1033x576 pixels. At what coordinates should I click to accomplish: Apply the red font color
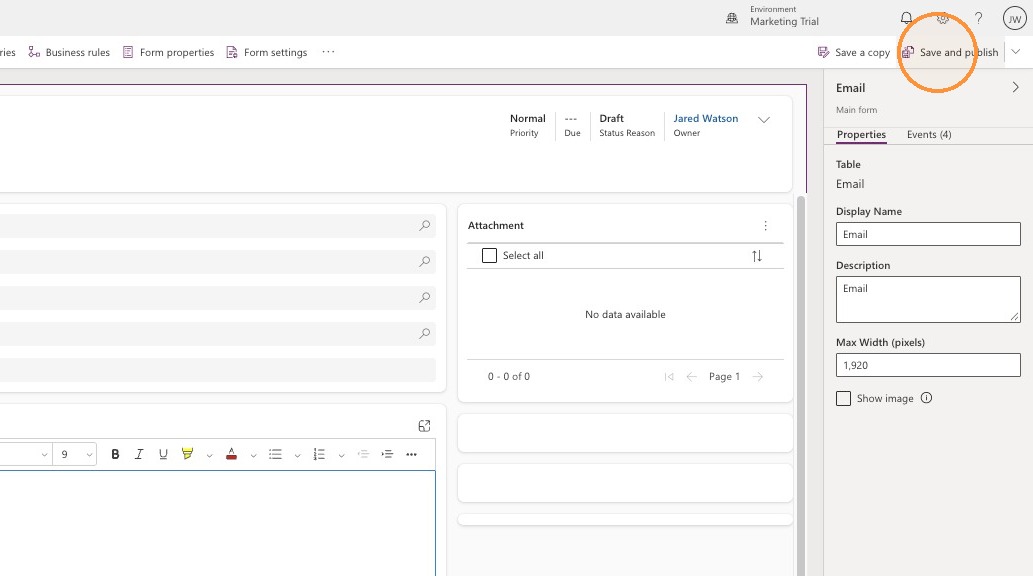(x=231, y=454)
